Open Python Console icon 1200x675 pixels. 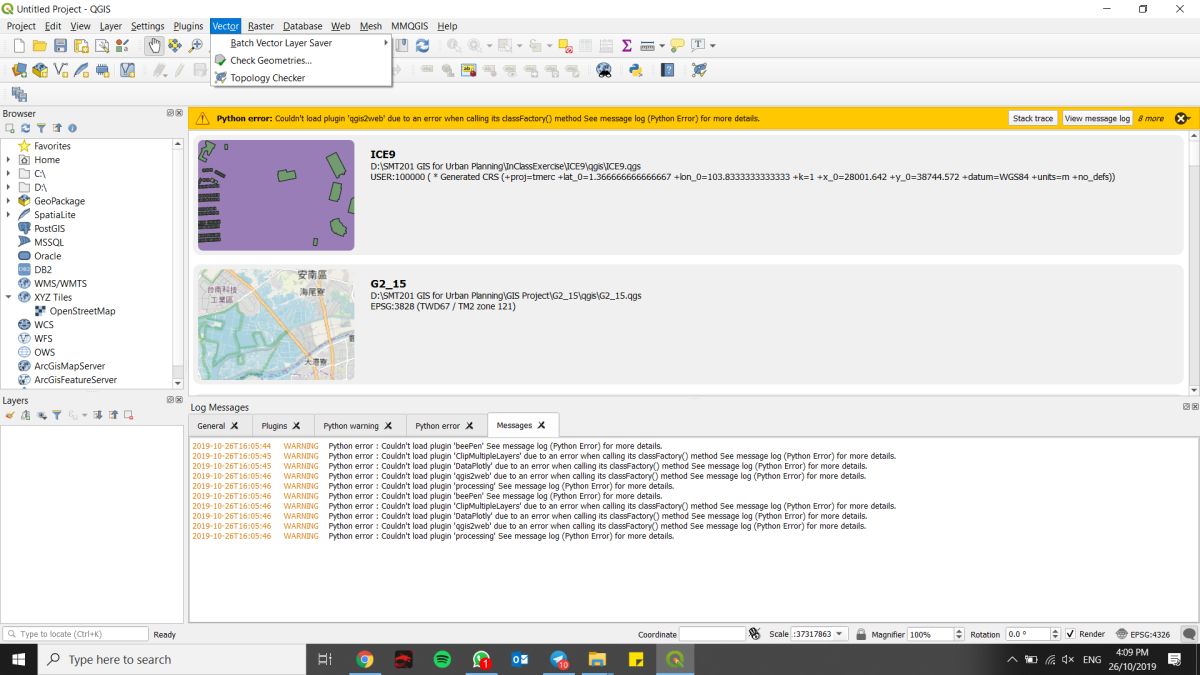(635, 70)
